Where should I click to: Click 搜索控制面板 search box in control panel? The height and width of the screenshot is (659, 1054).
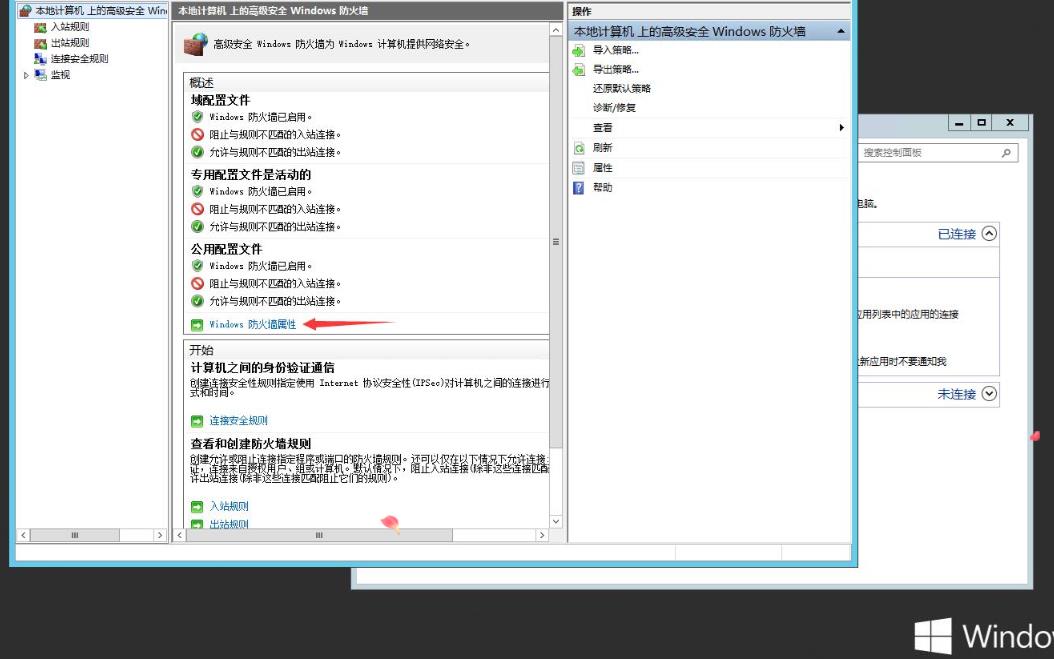coord(937,153)
